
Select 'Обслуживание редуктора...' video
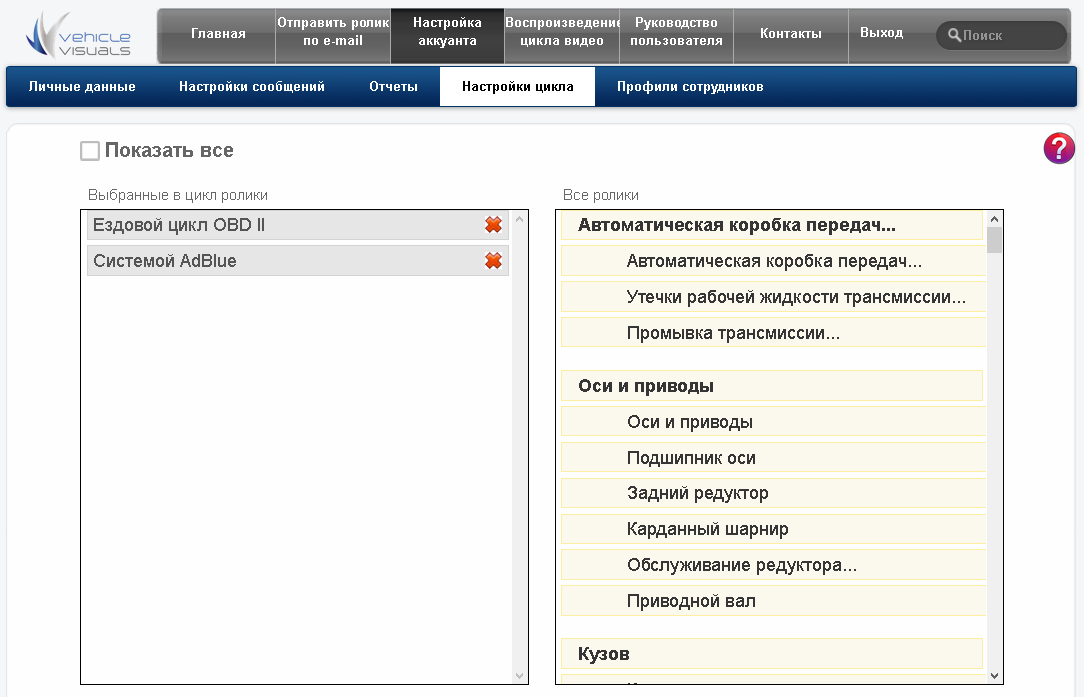point(773,565)
